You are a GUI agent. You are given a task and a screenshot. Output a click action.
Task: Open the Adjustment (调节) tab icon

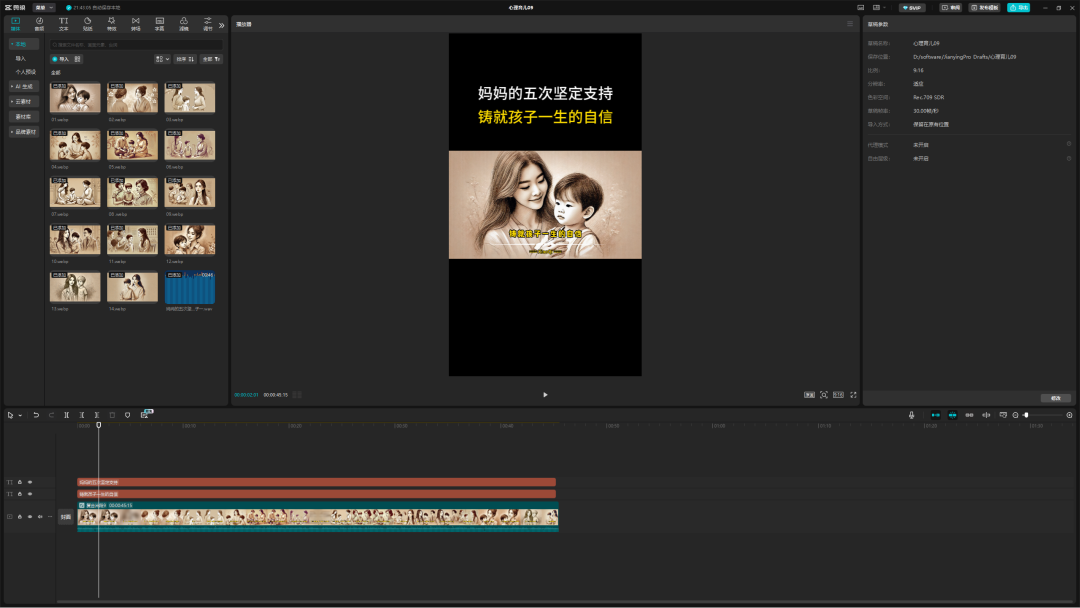click(208, 23)
